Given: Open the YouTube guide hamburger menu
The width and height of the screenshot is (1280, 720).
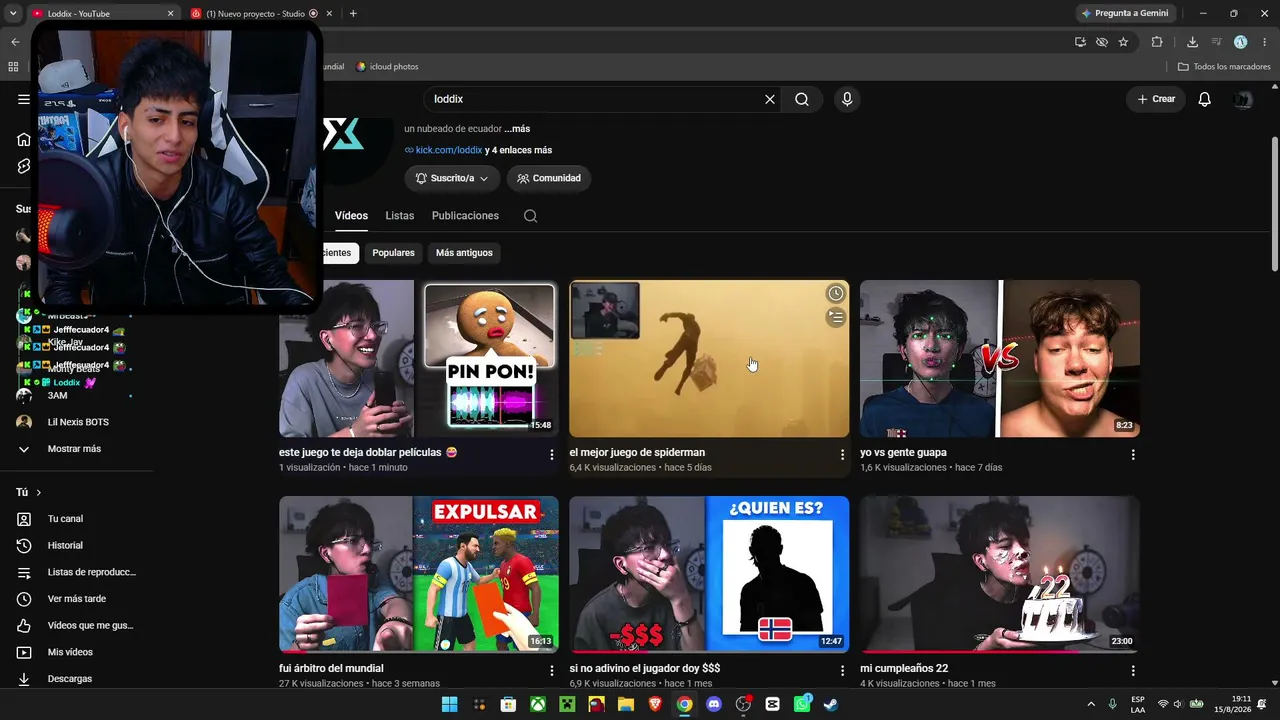Looking at the screenshot, I should pyautogui.click(x=24, y=99).
